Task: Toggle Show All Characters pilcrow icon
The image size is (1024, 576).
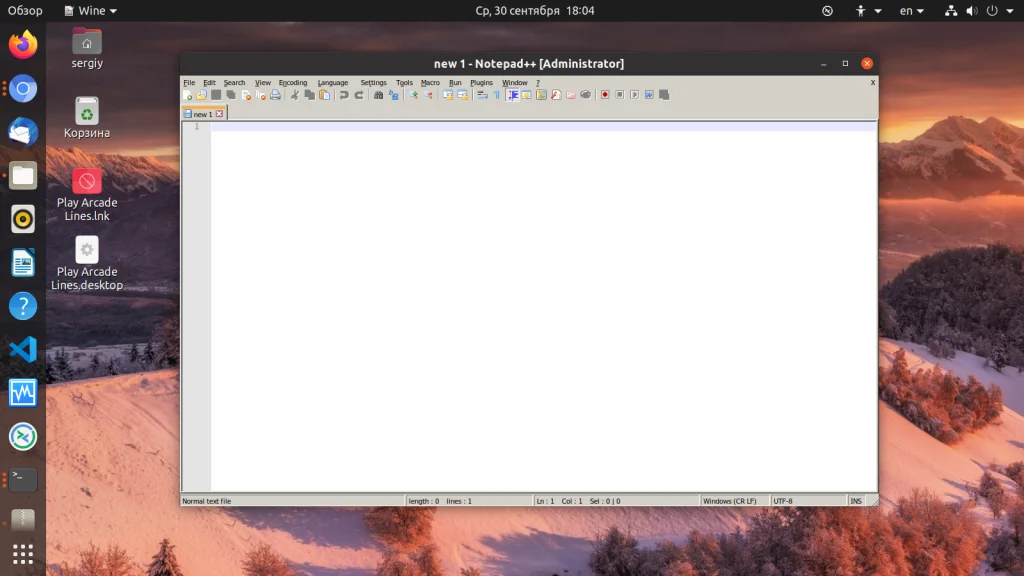Action: pyautogui.click(x=497, y=95)
